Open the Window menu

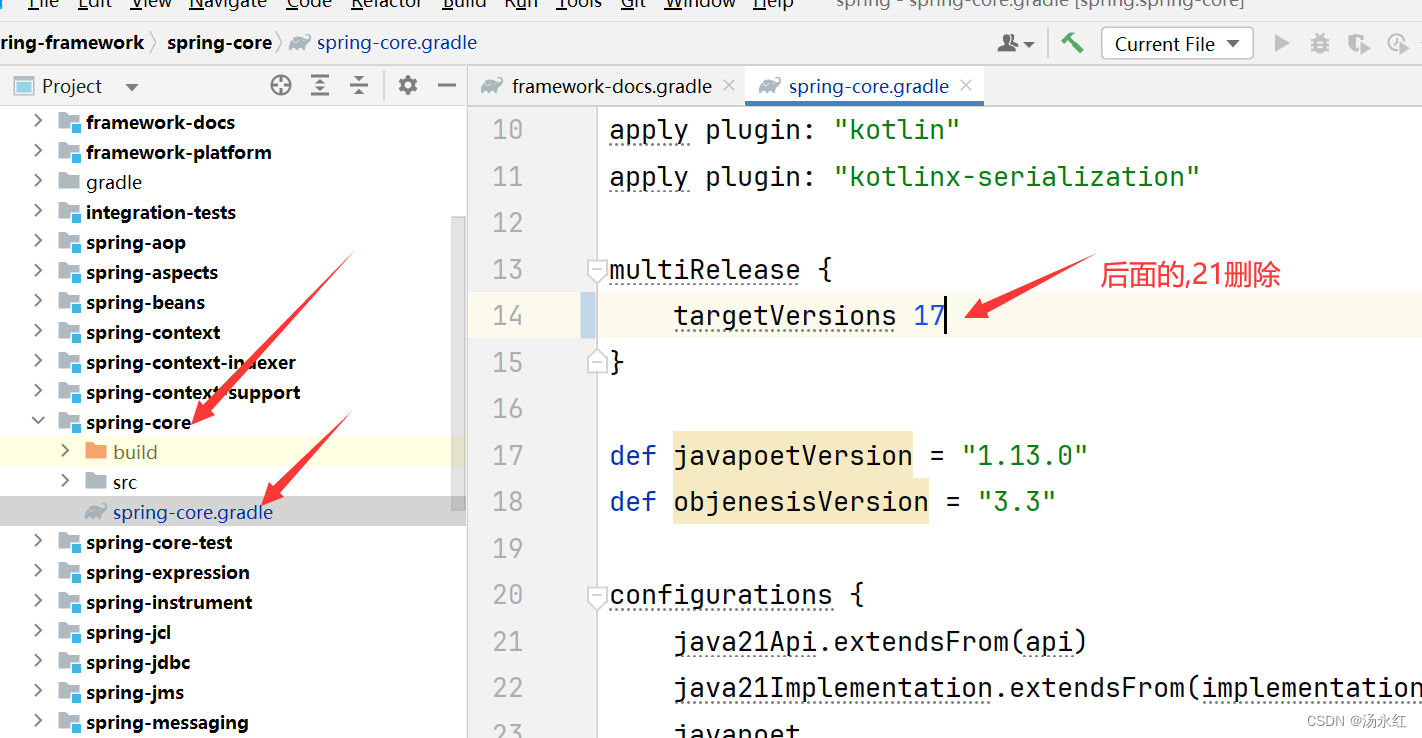click(700, 4)
